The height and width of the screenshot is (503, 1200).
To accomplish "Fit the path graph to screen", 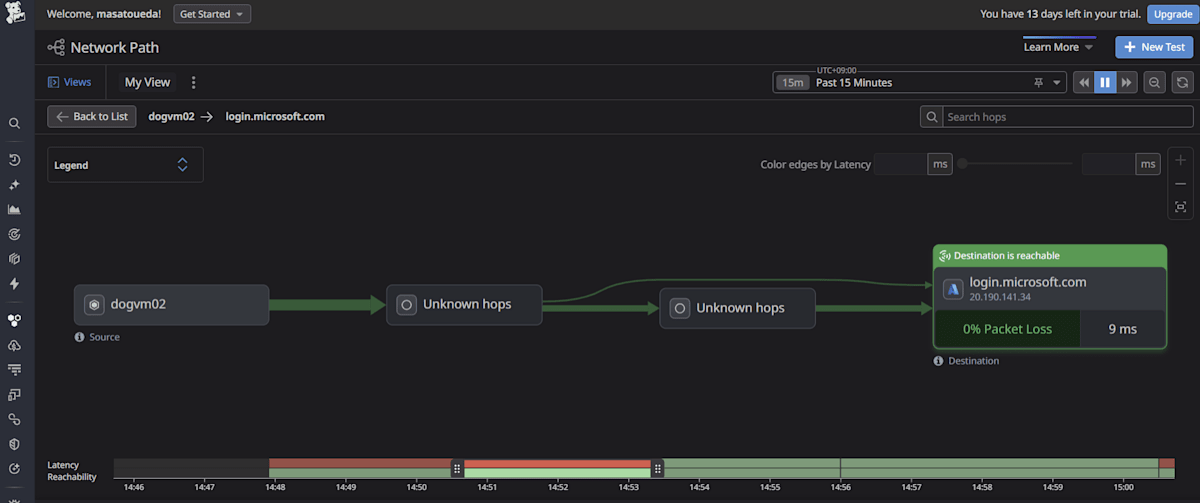I will 1181,206.
